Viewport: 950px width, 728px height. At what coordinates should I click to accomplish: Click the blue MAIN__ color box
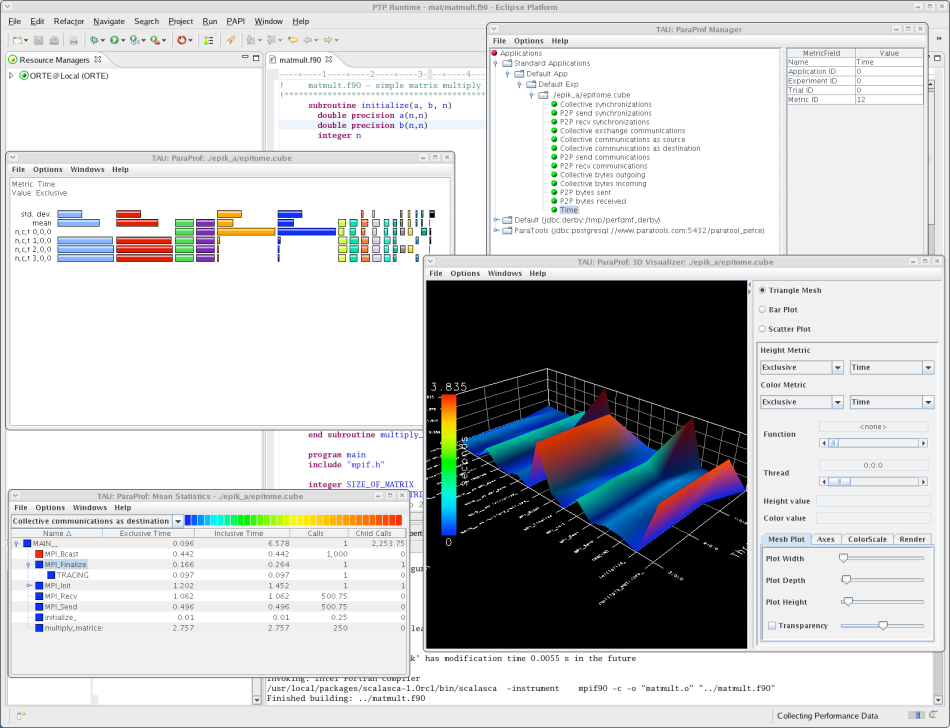click(x=27, y=543)
